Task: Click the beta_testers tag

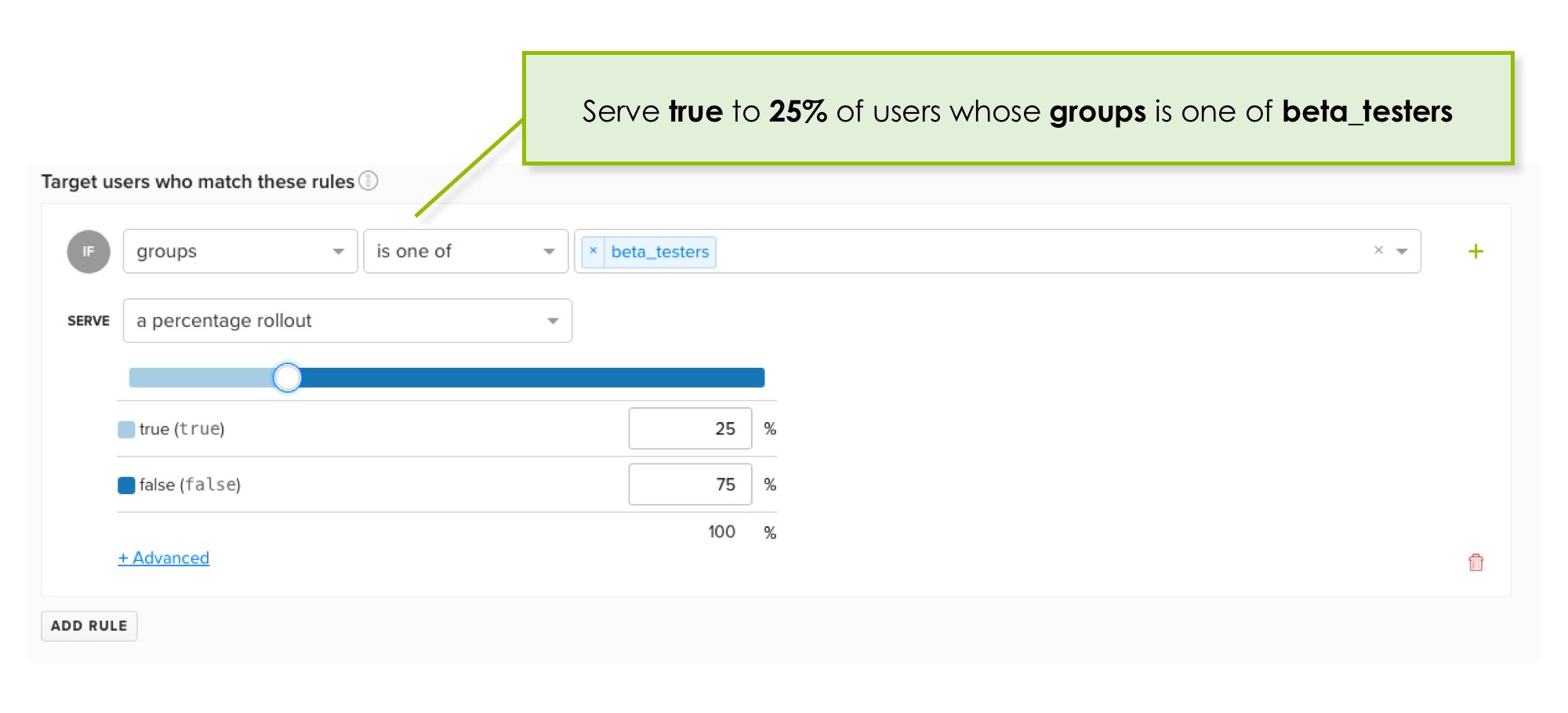Action: coord(661,252)
